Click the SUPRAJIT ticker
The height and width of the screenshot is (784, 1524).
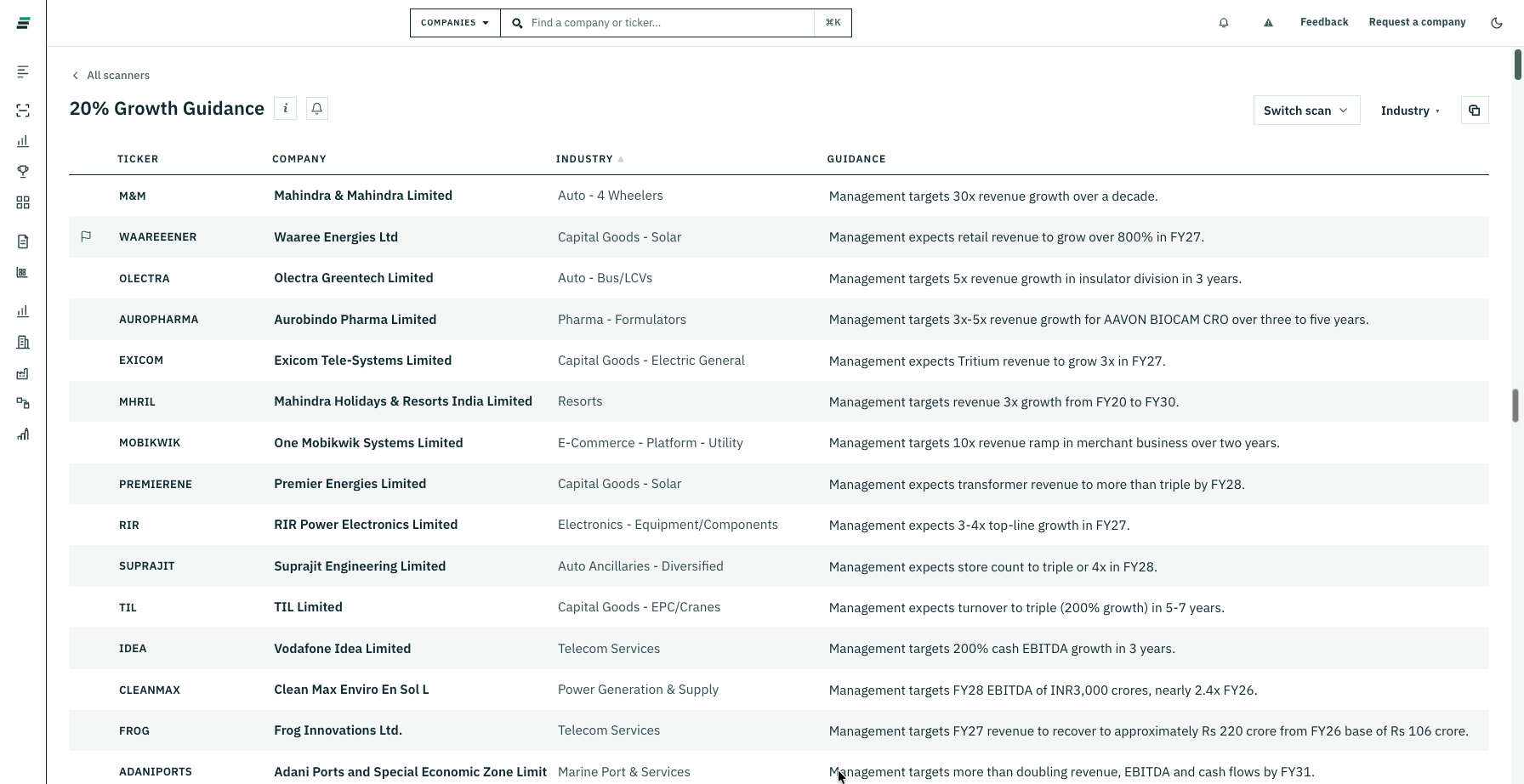pos(147,566)
